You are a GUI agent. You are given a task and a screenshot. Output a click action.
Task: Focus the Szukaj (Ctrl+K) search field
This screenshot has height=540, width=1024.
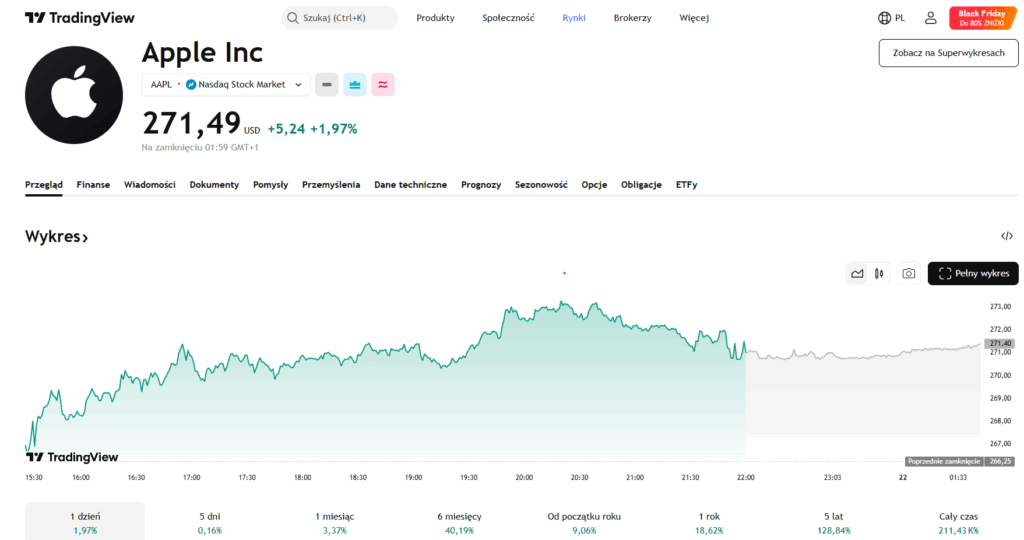point(340,18)
